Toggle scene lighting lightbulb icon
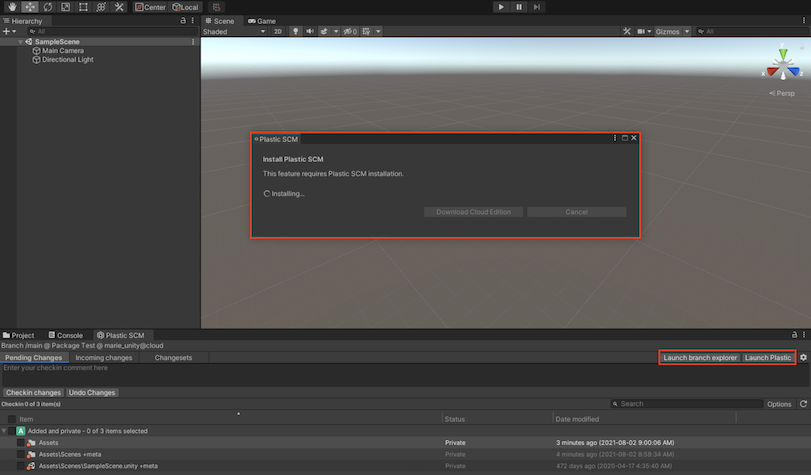The image size is (811, 475). [296, 31]
